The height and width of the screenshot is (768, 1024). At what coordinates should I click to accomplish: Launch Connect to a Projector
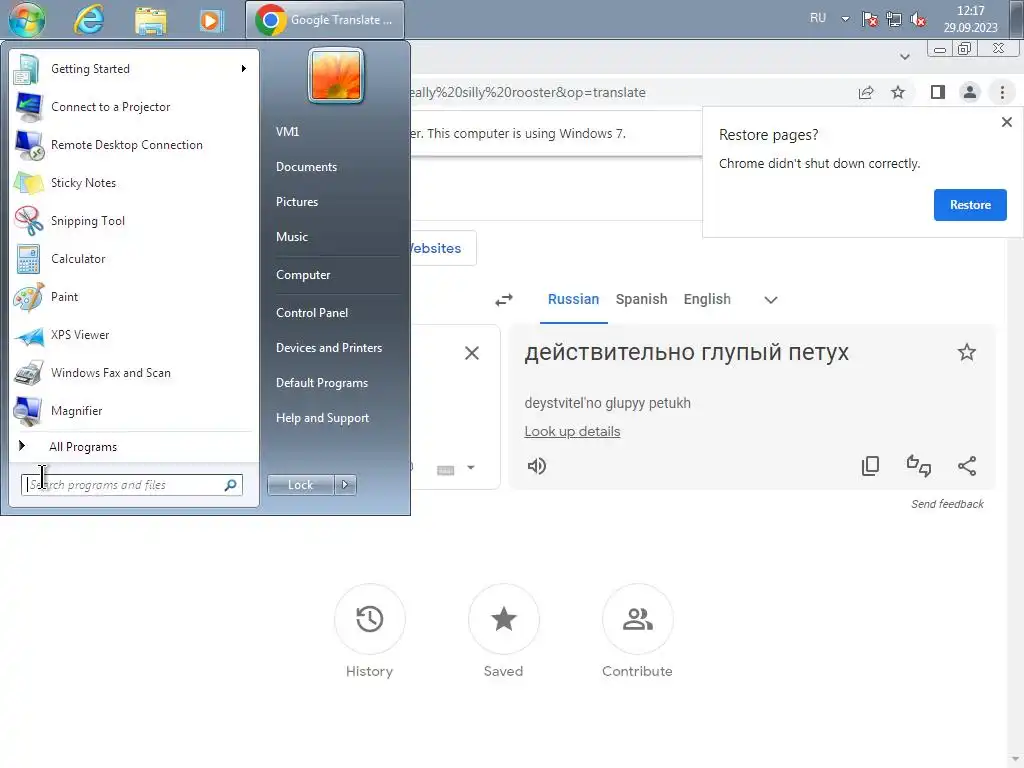click(133, 106)
